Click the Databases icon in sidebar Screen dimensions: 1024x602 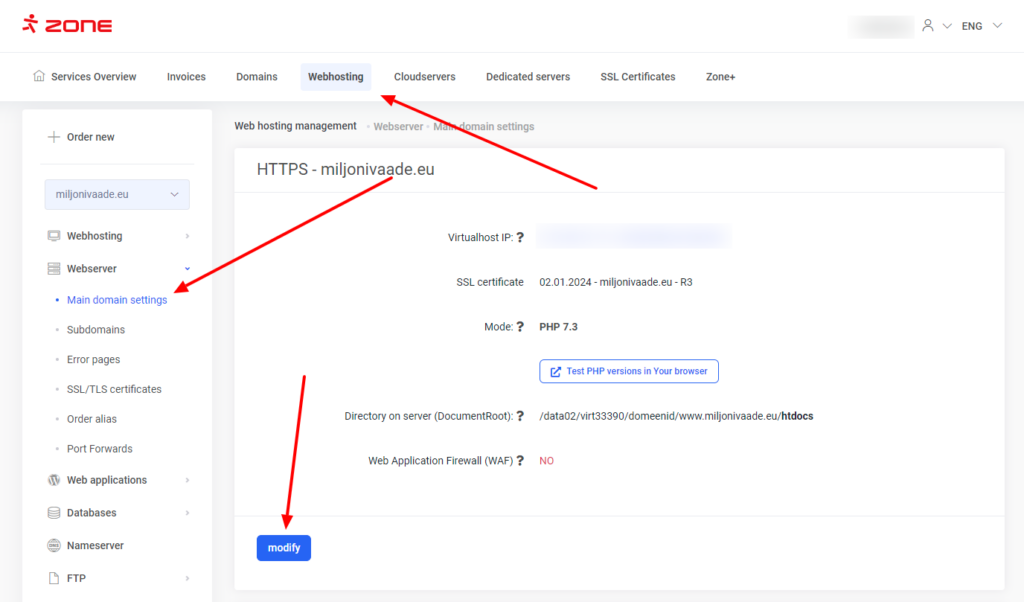tap(54, 513)
